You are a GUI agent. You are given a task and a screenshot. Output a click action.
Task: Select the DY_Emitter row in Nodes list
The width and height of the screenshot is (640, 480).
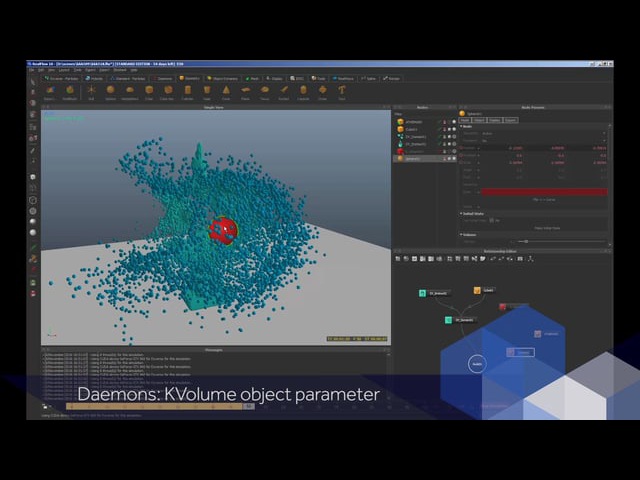(x=424, y=144)
